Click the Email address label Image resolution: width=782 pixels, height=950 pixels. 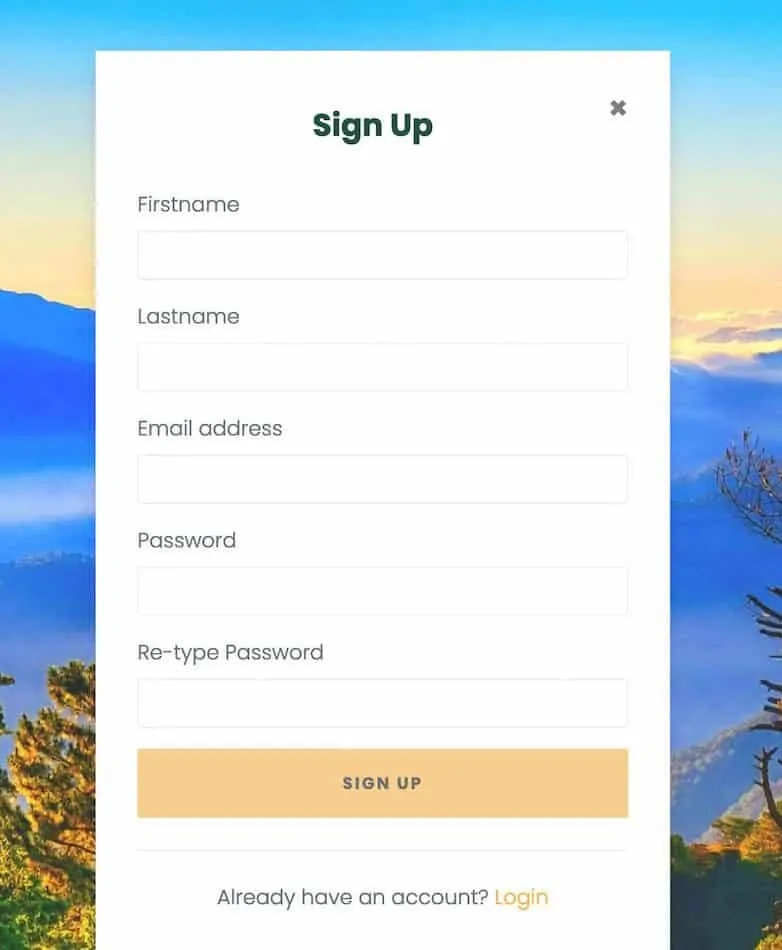point(210,428)
